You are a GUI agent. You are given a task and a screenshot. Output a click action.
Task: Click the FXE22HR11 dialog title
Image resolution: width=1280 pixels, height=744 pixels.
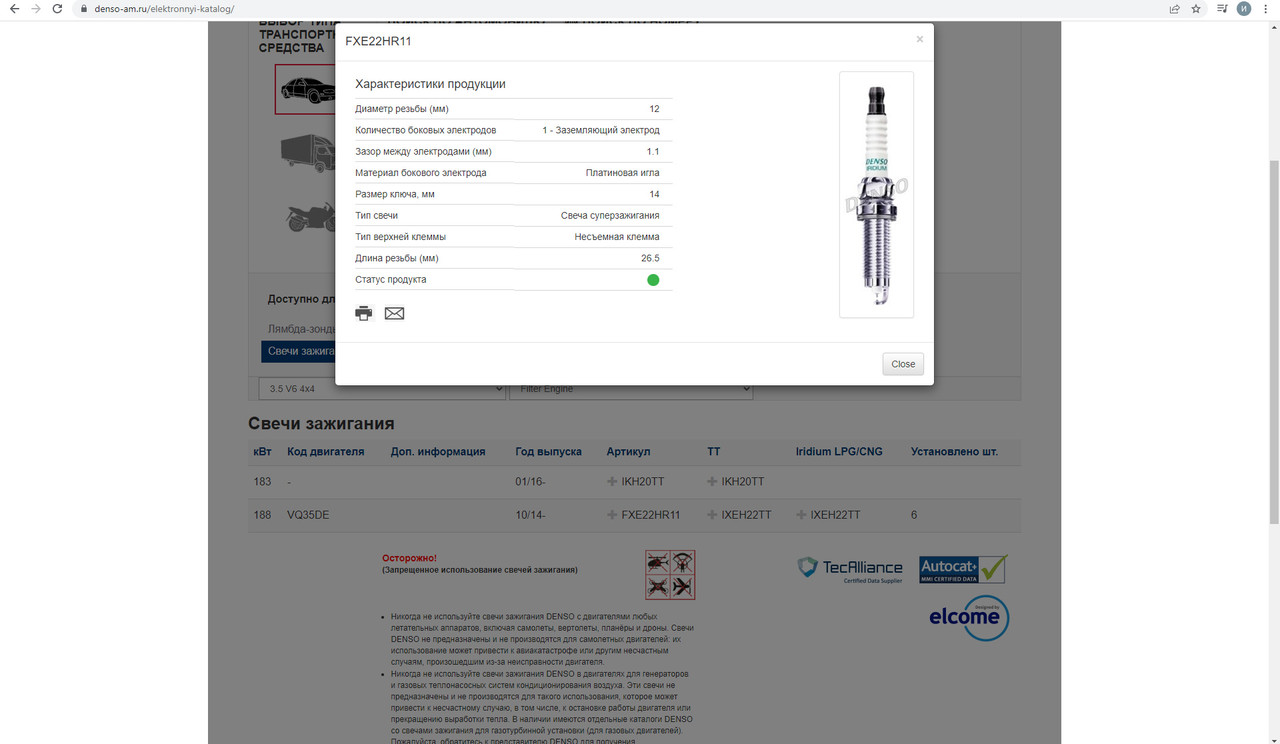[378, 42]
